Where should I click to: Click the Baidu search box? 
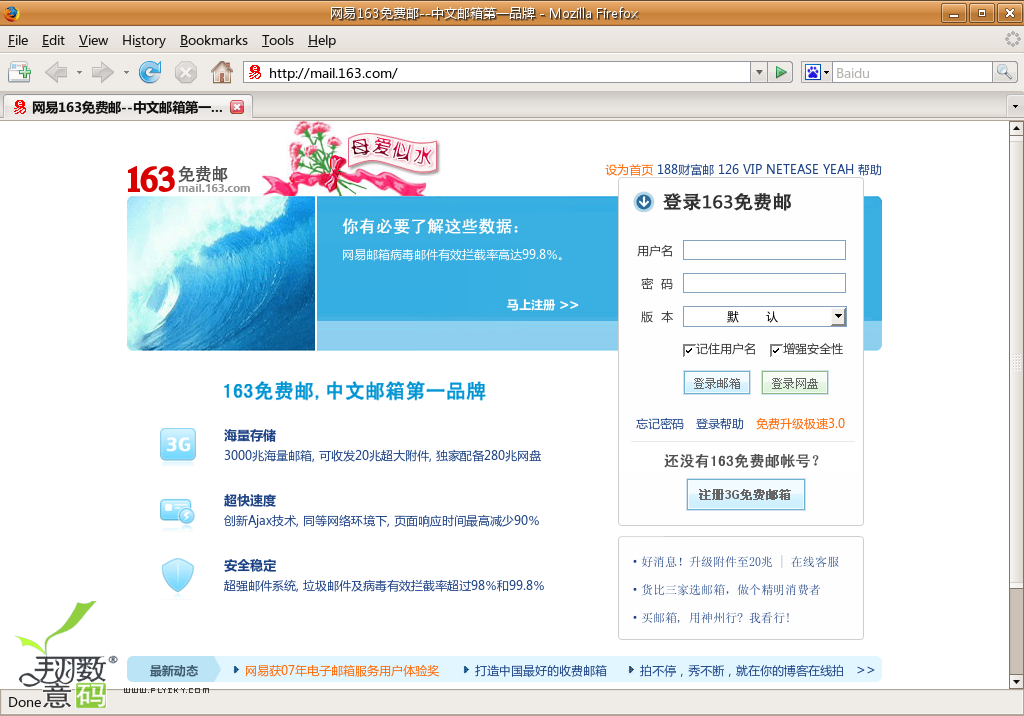pos(912,73)
